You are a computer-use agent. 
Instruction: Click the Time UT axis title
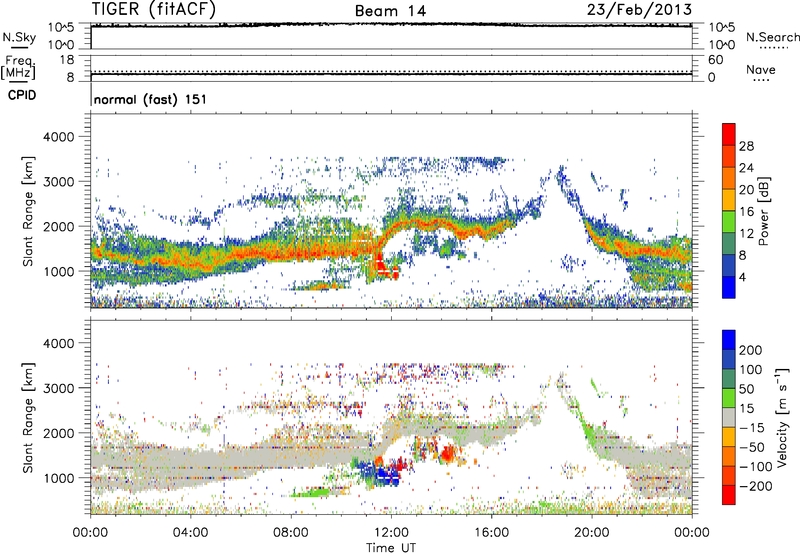tap(391, 548)
